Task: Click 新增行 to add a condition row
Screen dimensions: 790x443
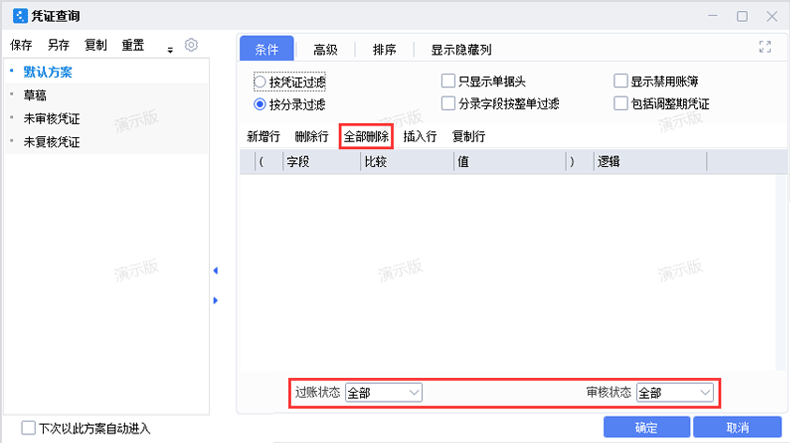Action: point(263,136)
